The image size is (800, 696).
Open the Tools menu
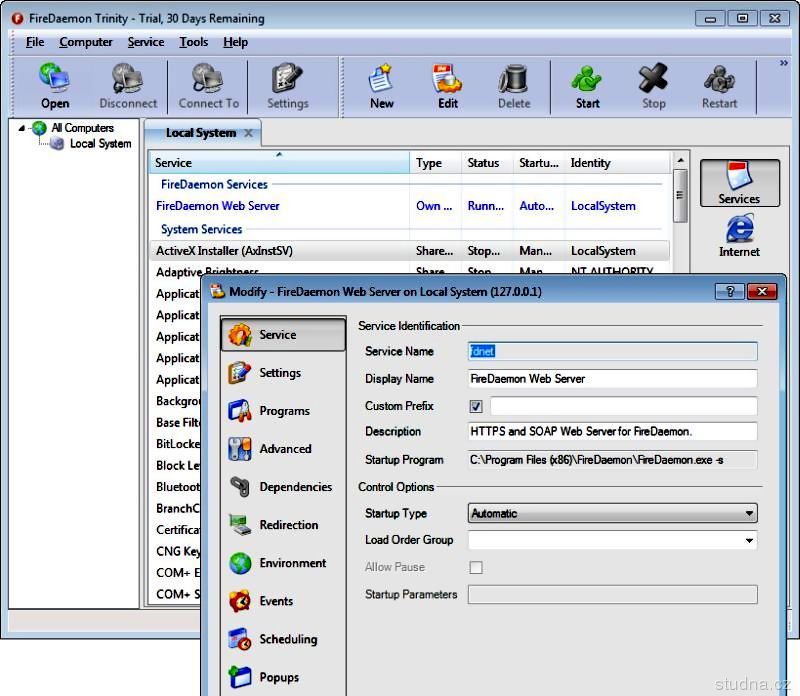pyautogui.click(x=193, y=42)
